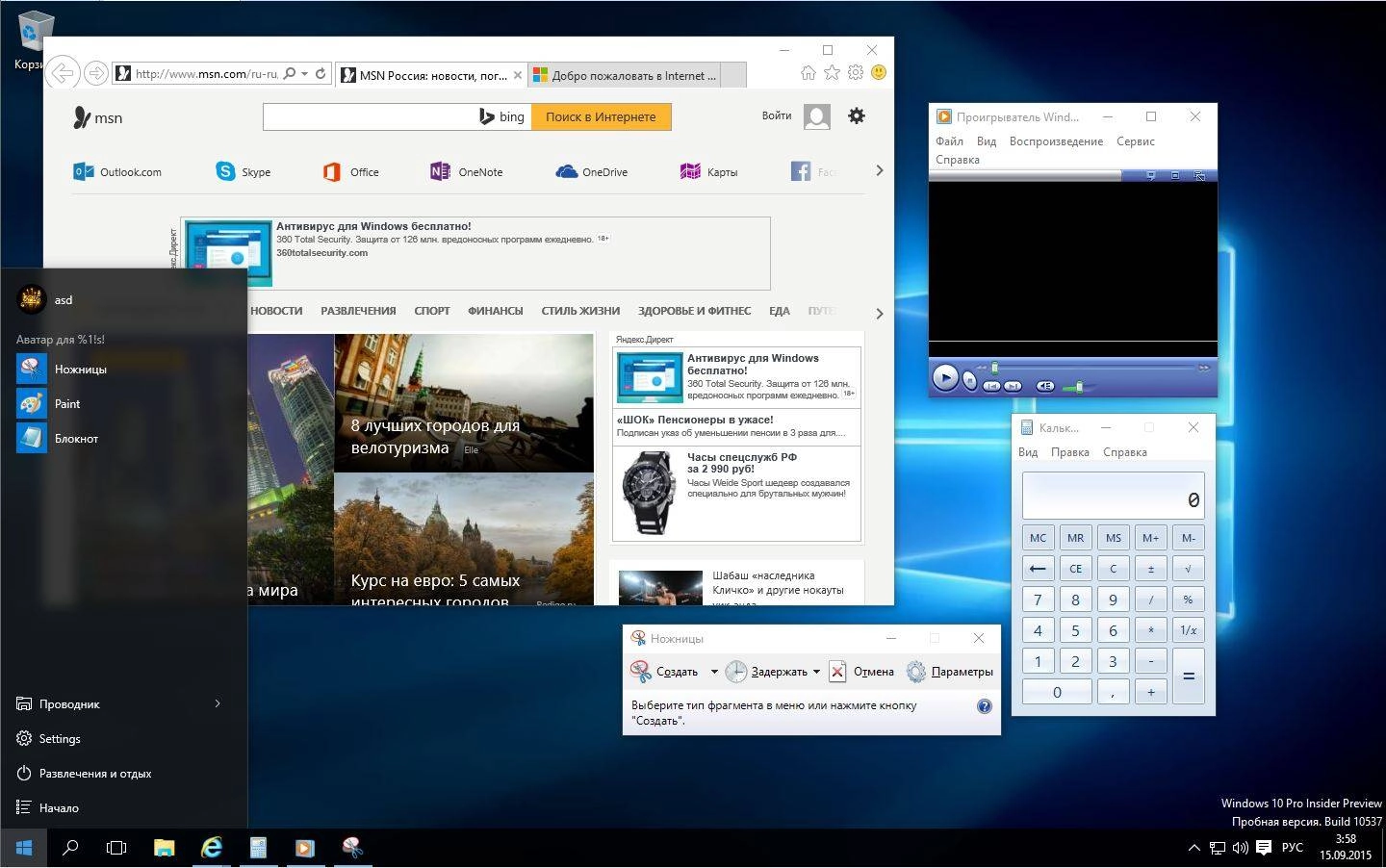Open the OneDrive shortcut on MSN
1386x868 pixels.
click(592, 172)
